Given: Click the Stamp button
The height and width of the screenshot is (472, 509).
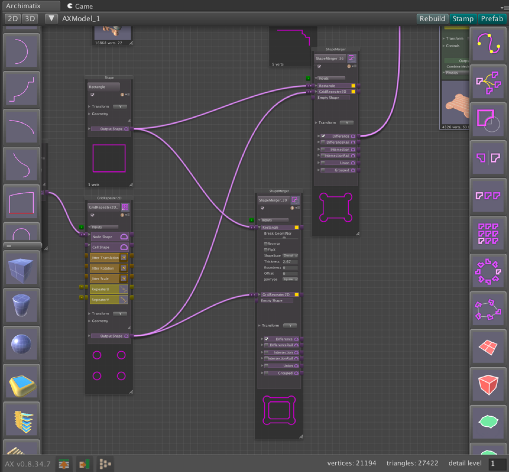Looking at the screenshot, I should [463, 18].
